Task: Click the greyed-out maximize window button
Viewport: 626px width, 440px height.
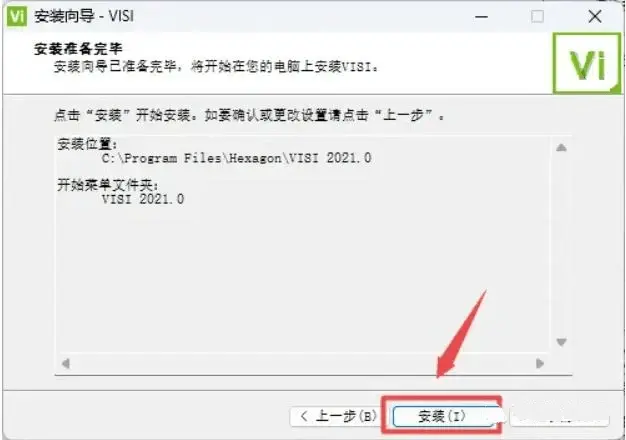Action: (x=537, y=17)
